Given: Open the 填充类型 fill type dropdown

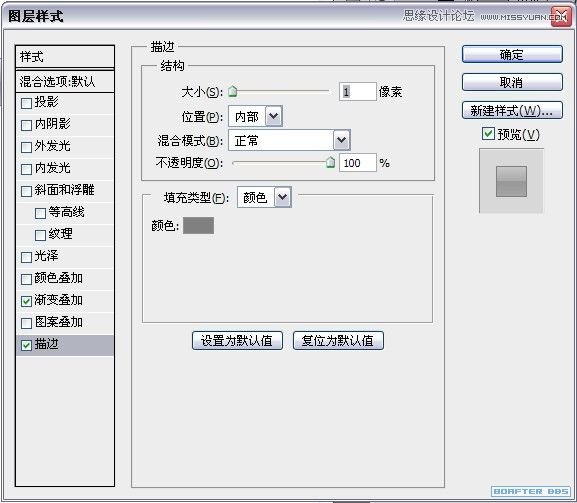Looking at the screenshot, I should [x=264, y=197].
